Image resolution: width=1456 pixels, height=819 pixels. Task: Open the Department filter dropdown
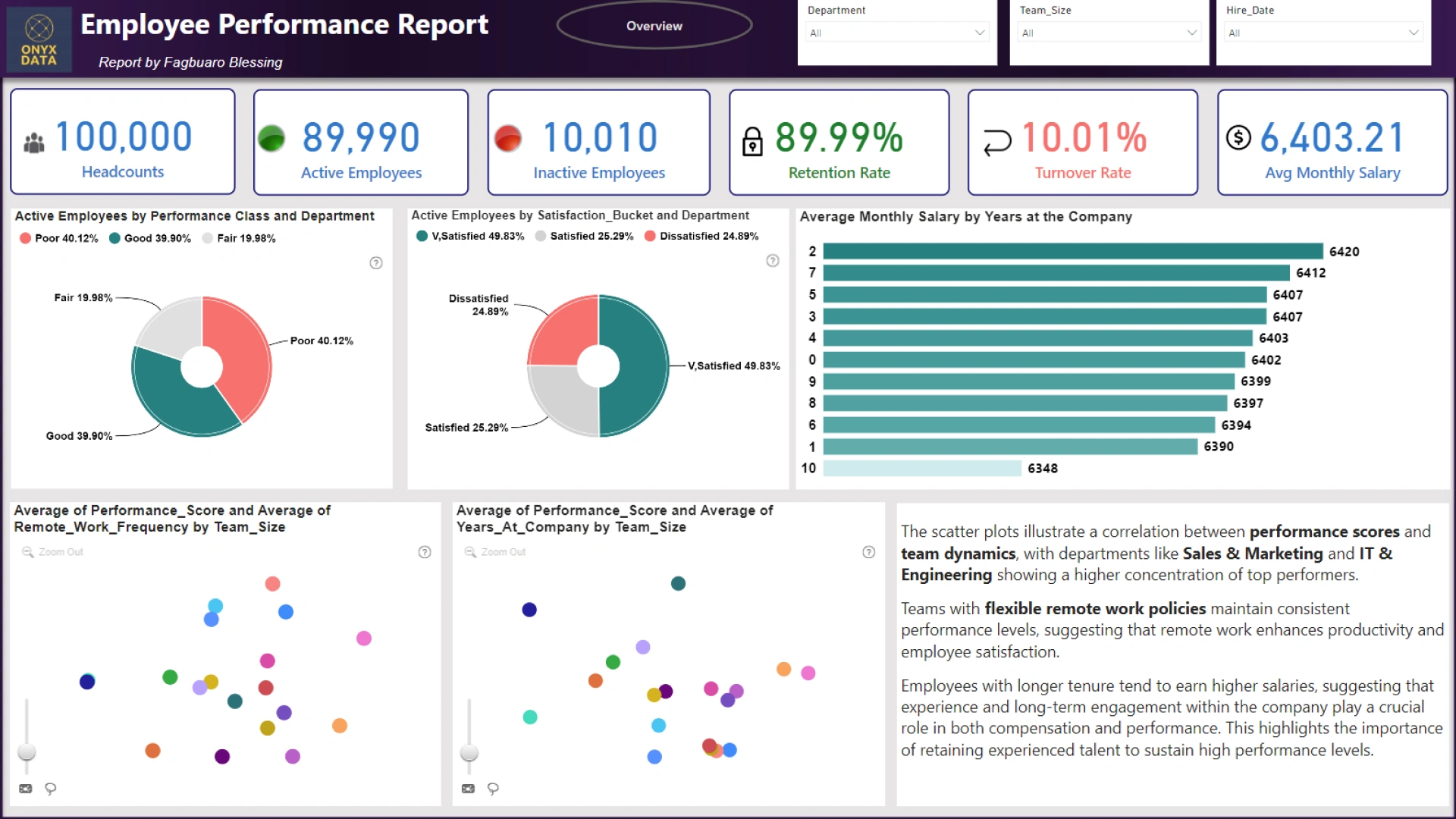[897, 33]
